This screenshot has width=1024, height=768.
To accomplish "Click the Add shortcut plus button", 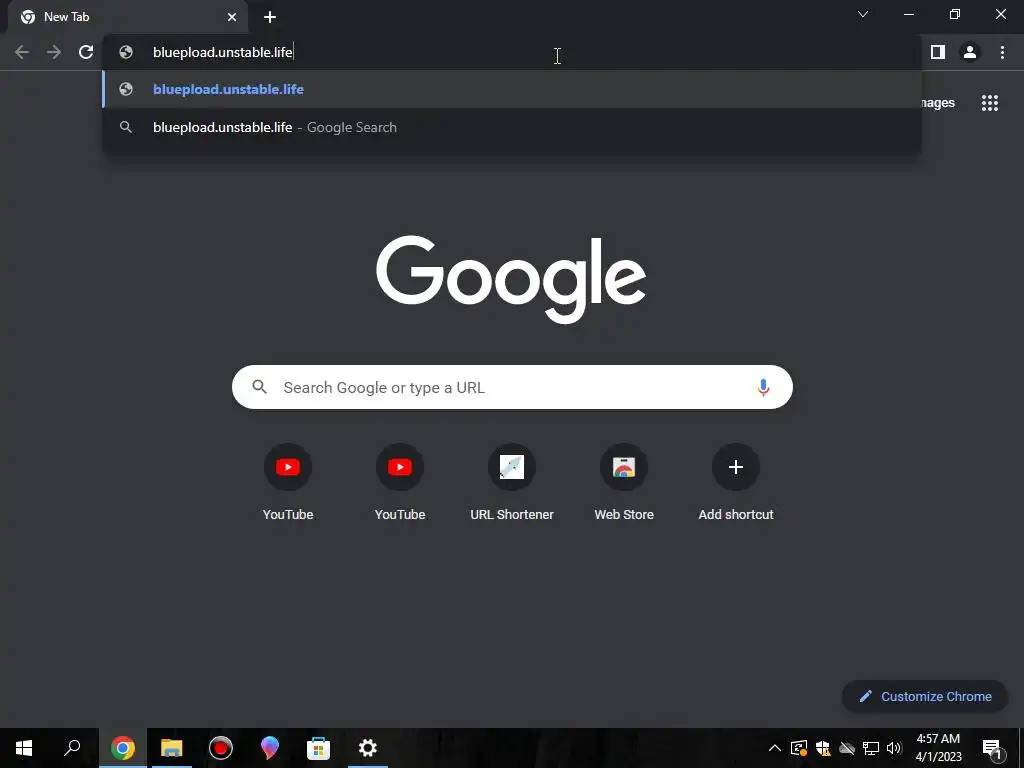I will point(736,467).
